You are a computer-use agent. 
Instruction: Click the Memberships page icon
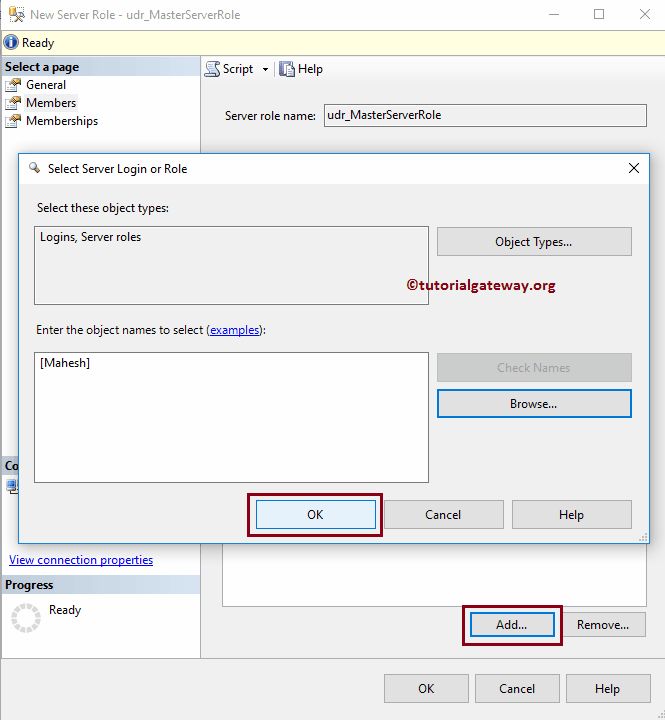pyautogui.click(x=13, y=121)
